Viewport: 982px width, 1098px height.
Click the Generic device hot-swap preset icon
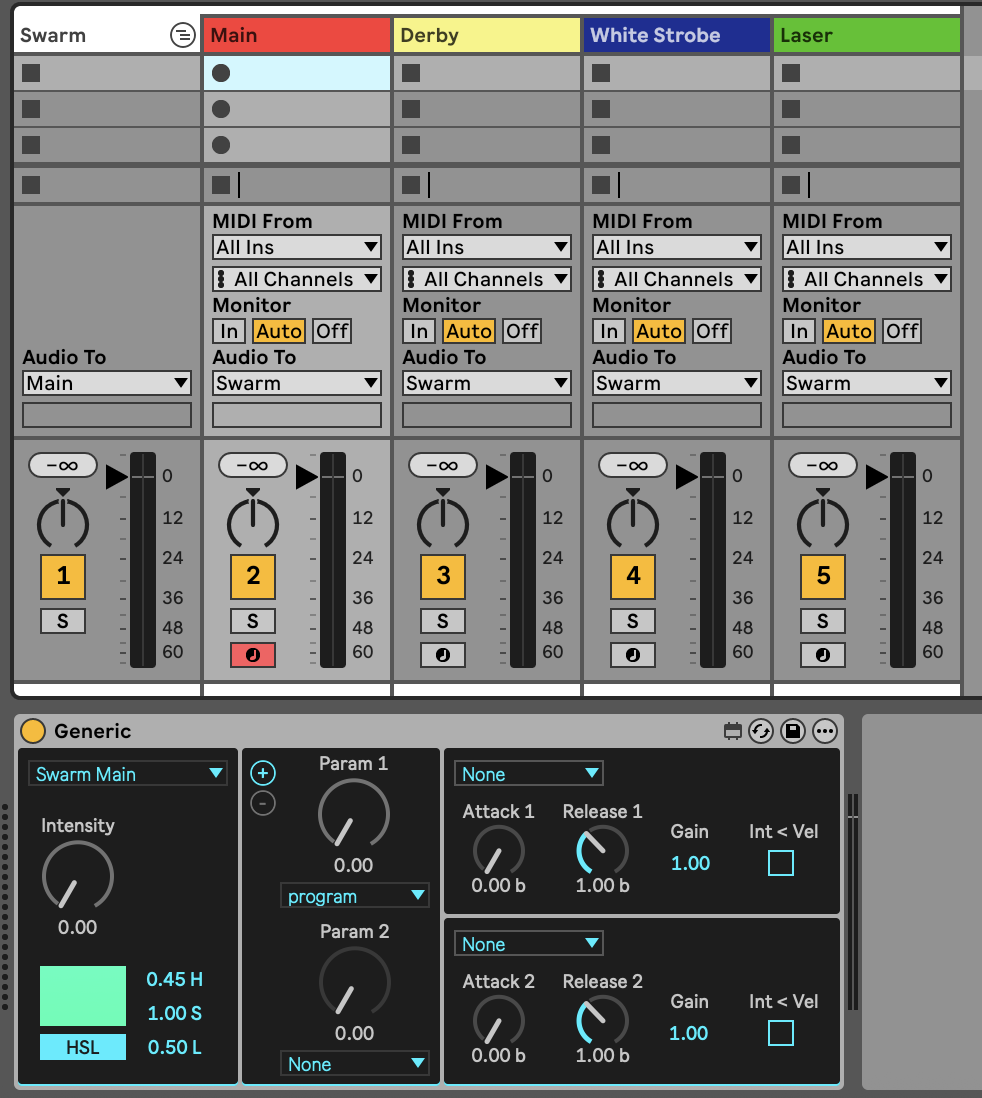point(761,732)
